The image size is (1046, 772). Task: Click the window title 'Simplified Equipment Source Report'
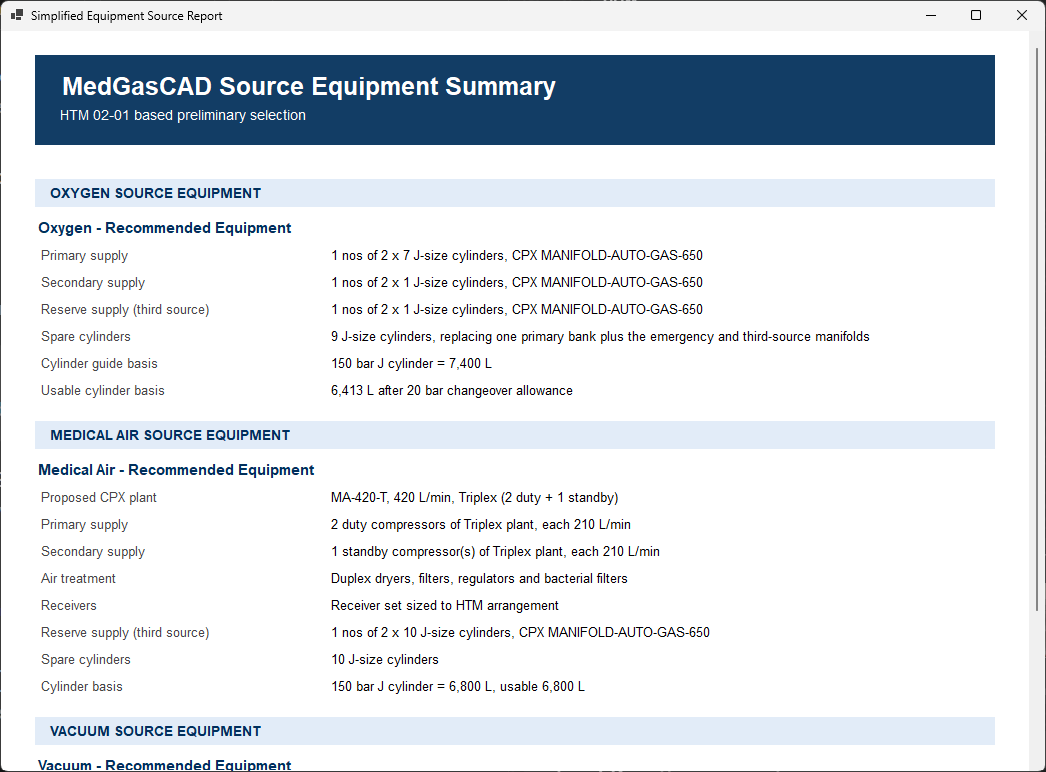(127, 15)
